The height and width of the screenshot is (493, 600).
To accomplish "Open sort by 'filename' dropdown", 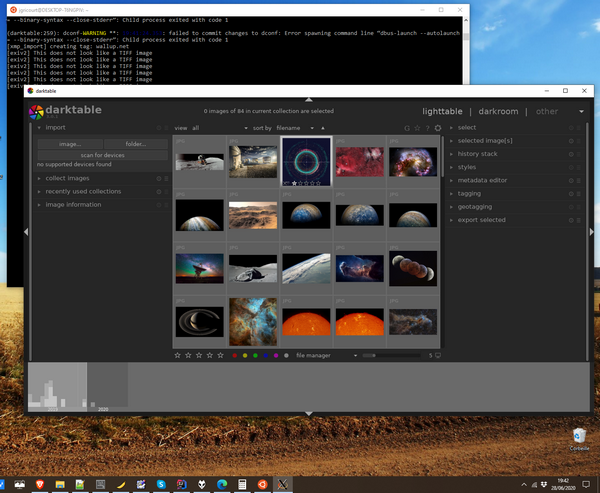I will click(295, 128).
